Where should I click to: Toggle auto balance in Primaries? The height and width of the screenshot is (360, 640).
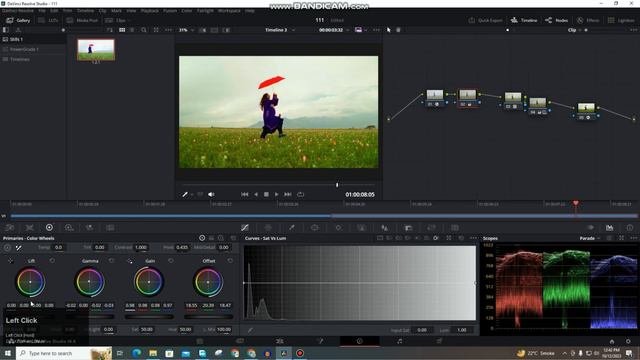coord(7,247)
